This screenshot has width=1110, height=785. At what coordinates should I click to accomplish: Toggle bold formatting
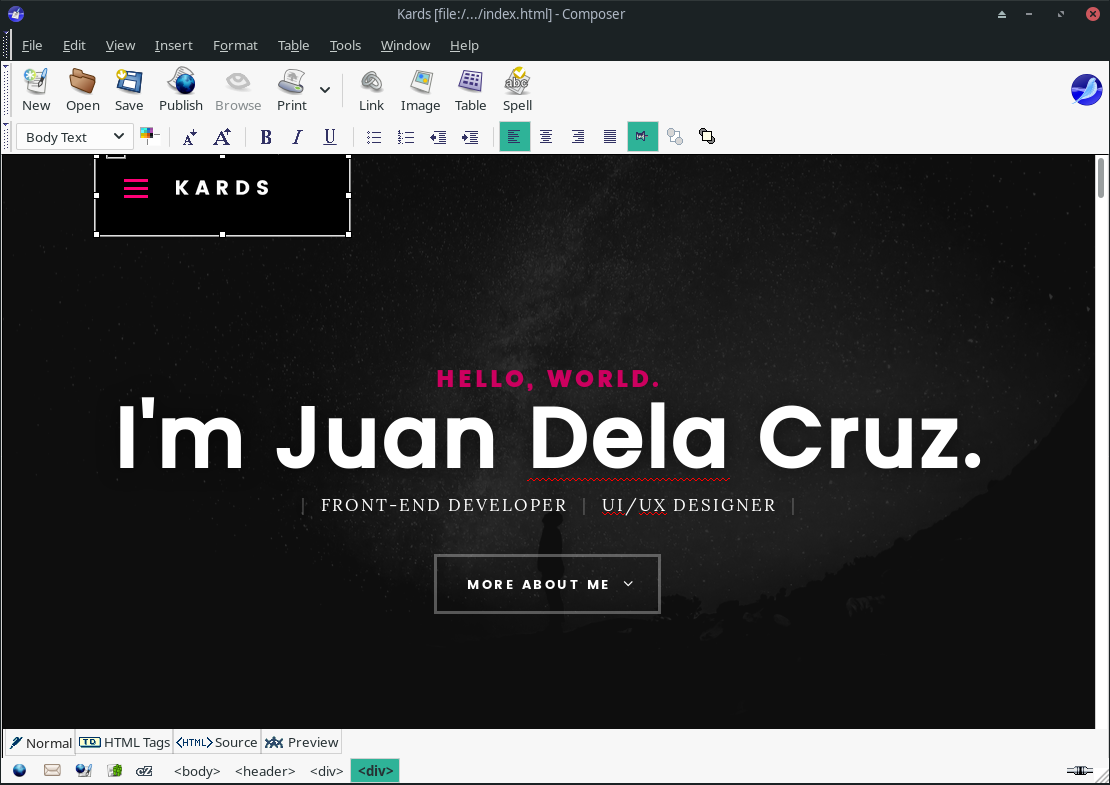266,137
